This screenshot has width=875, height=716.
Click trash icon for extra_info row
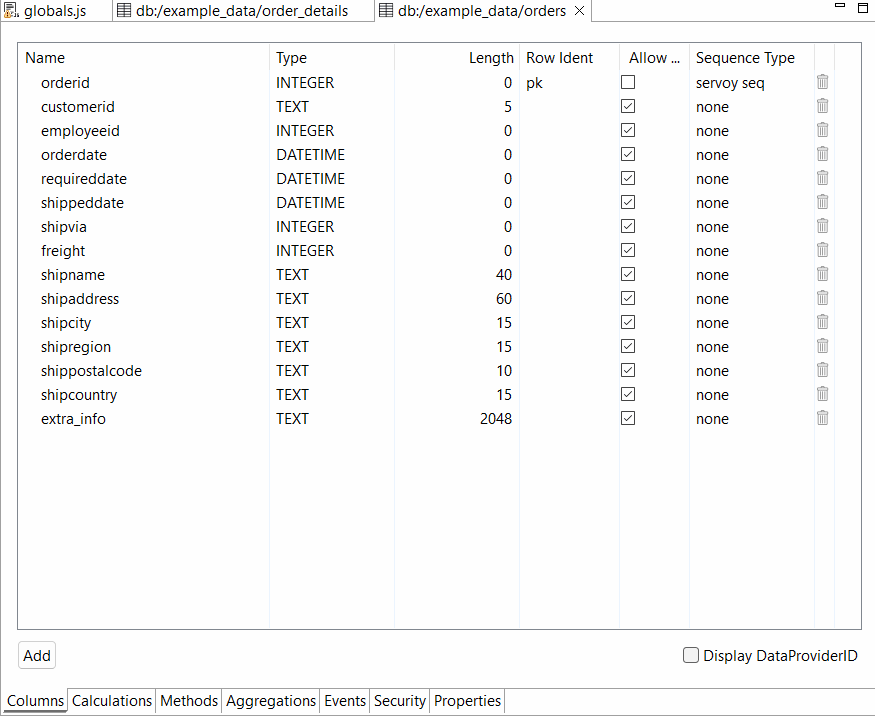tap(822, 418)
